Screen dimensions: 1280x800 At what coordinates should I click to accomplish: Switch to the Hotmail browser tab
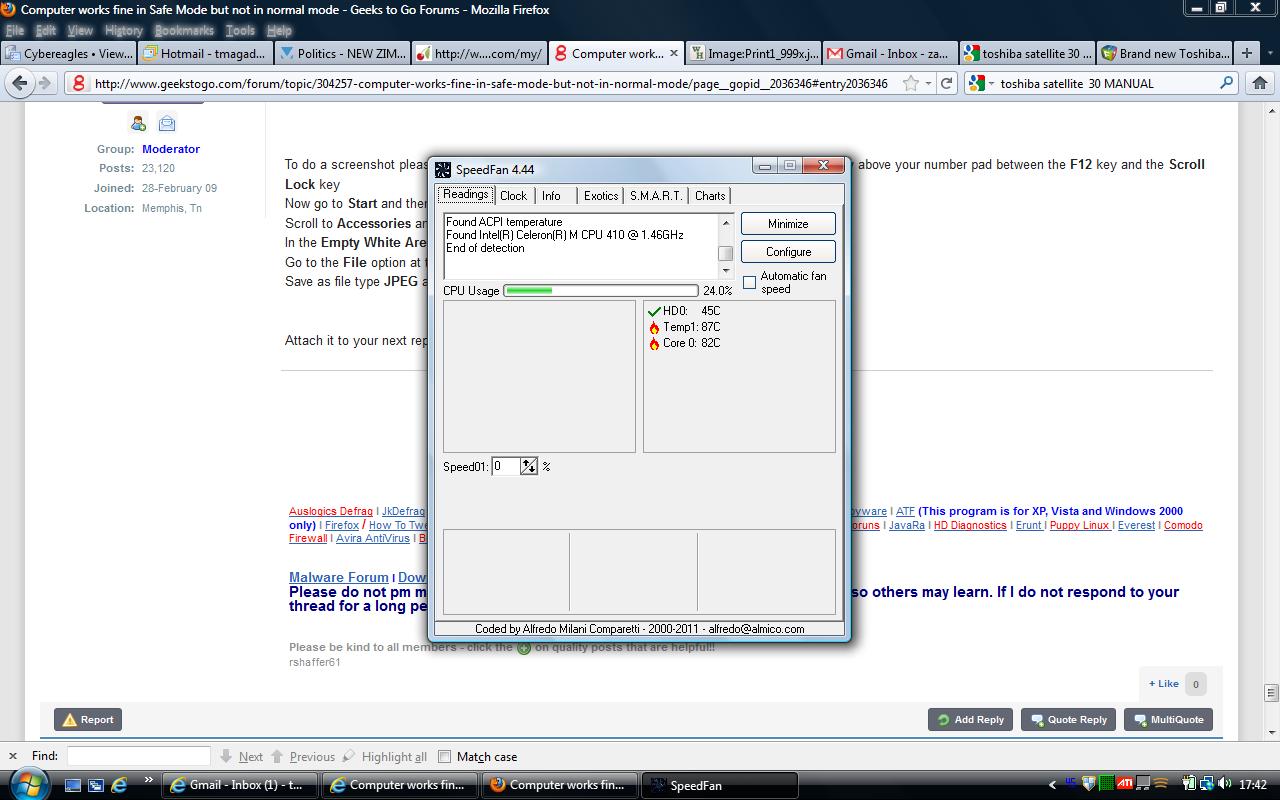tap(203, 53)
